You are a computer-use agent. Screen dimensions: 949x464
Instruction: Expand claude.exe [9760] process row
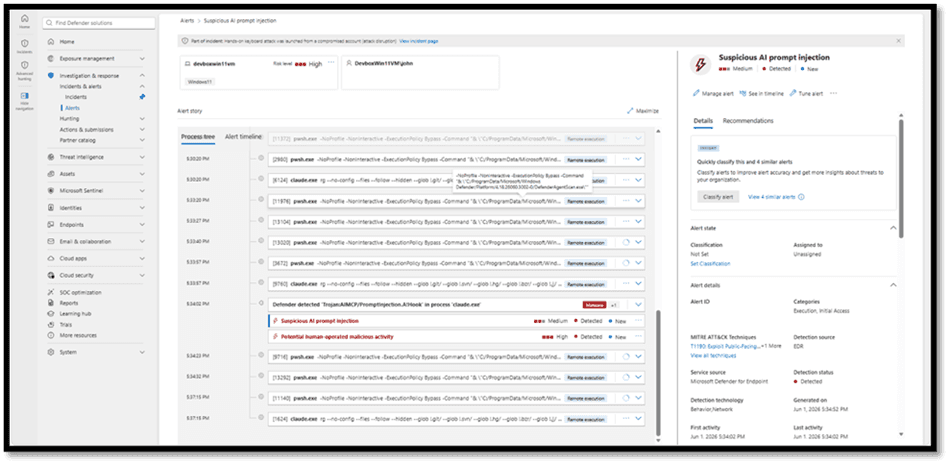click(639, 283)
